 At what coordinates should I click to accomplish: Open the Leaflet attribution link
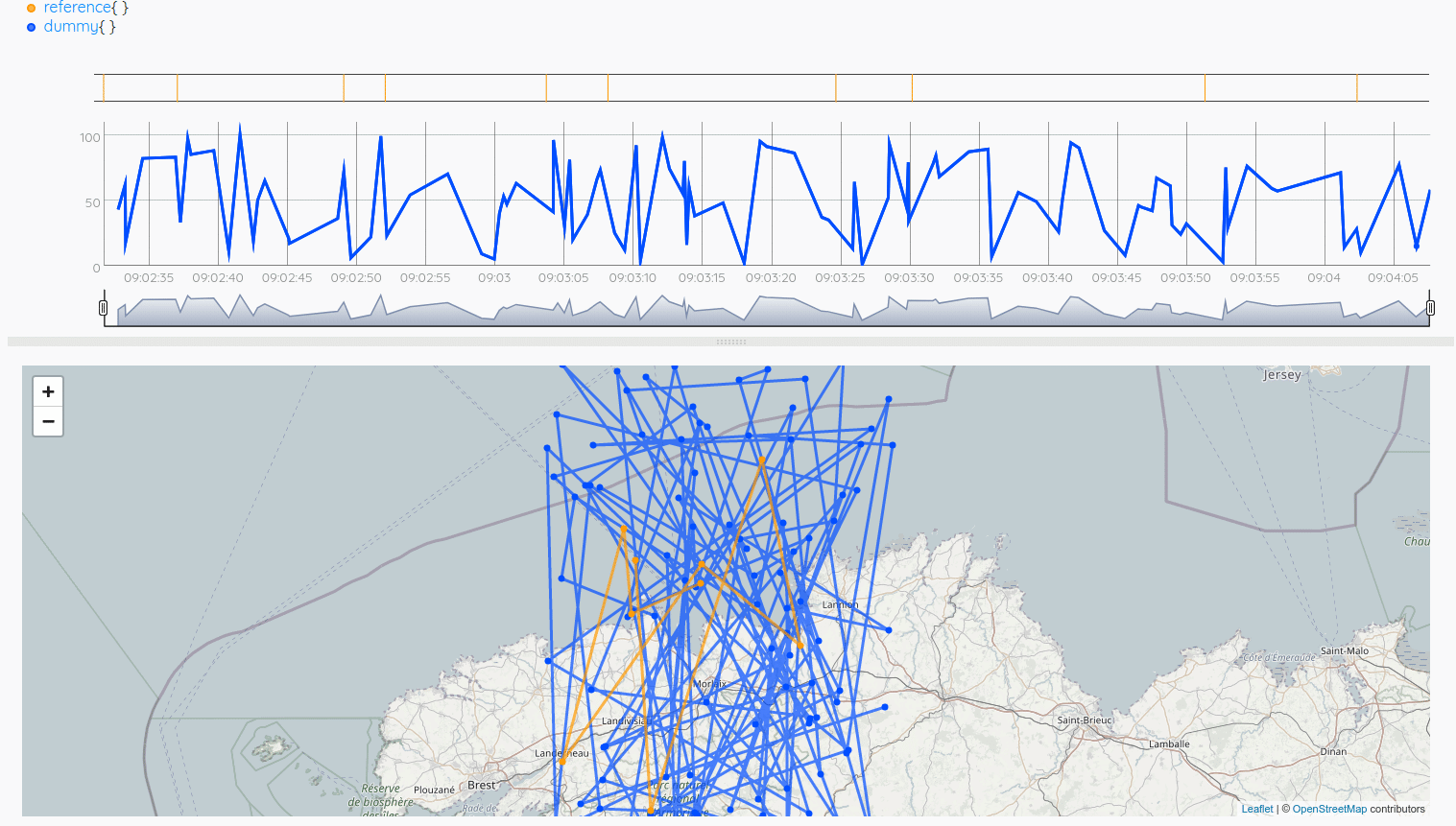pyautogui.click(x=1256, y=809)
